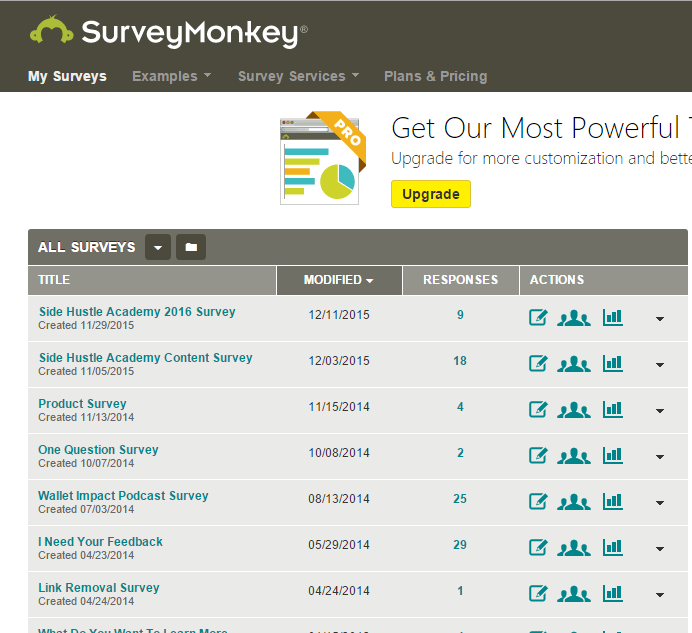
Task: Sort by the Responses column header
Action: pyautogui.click(x=460, y=280)
